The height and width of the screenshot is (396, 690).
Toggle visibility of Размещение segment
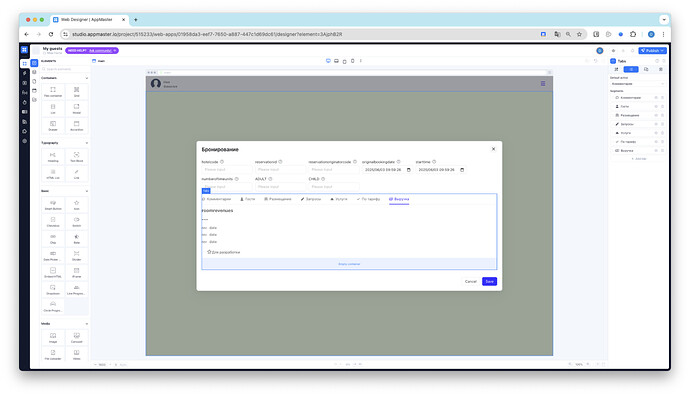pyautogui.click(x=656, y=115)
